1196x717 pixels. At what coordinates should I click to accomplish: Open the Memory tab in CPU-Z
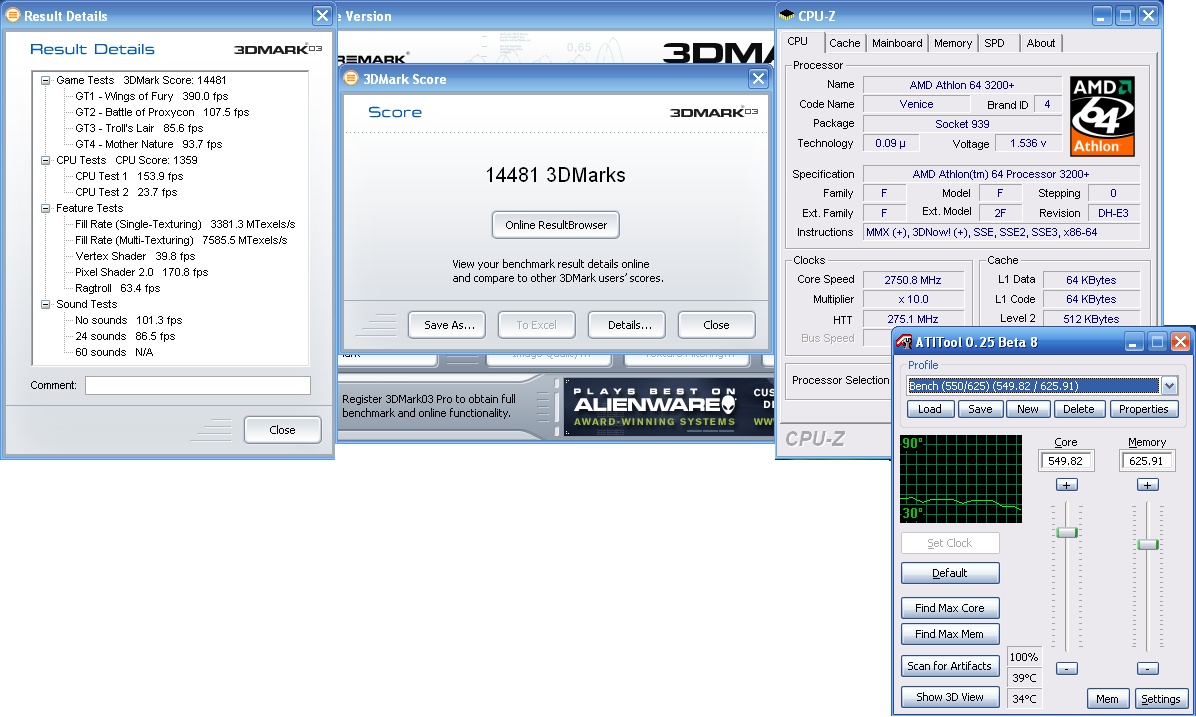(x=953, y=43)
